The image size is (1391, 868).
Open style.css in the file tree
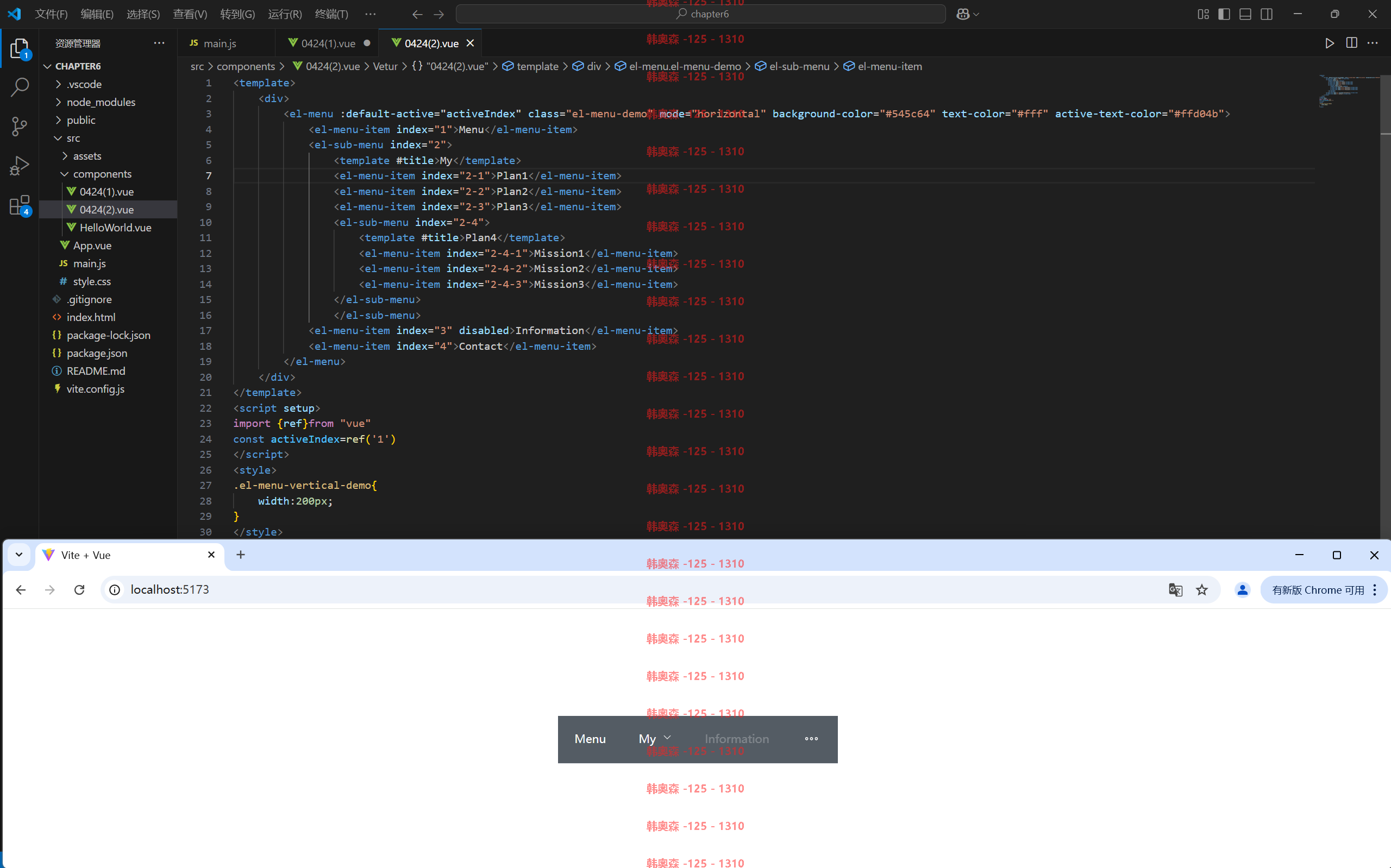[x=108, y=281]
